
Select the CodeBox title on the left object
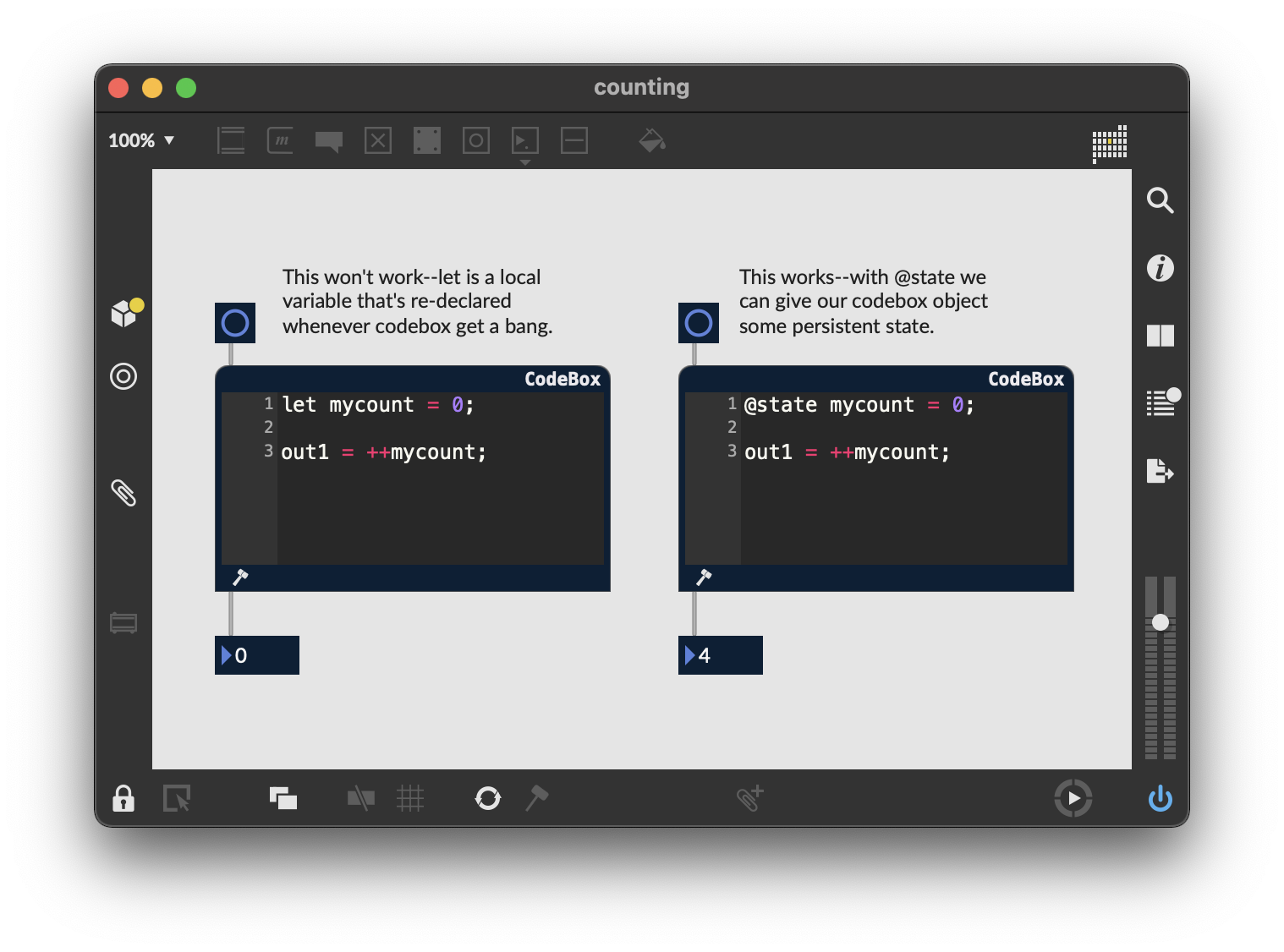tap(562, 379)
